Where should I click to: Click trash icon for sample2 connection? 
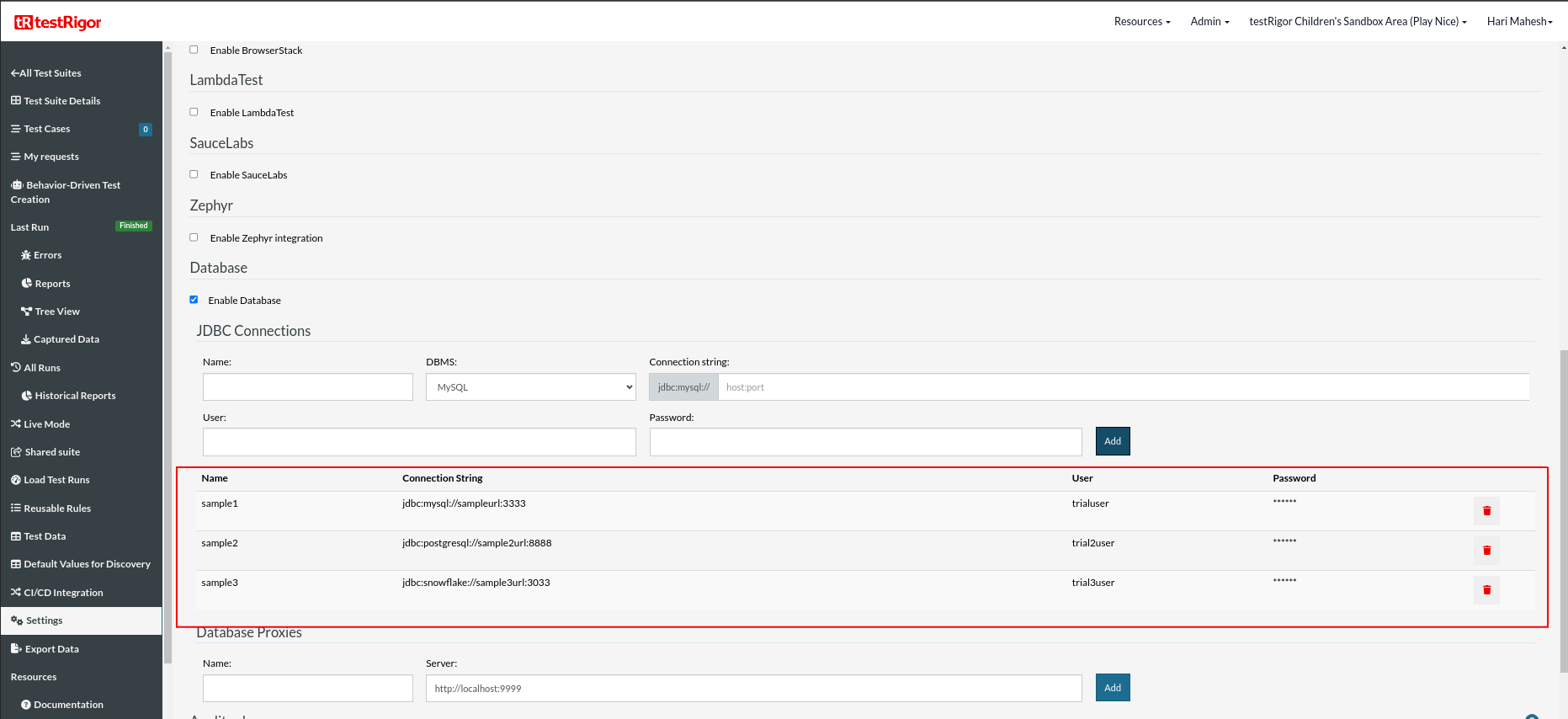coord(1486,551)
